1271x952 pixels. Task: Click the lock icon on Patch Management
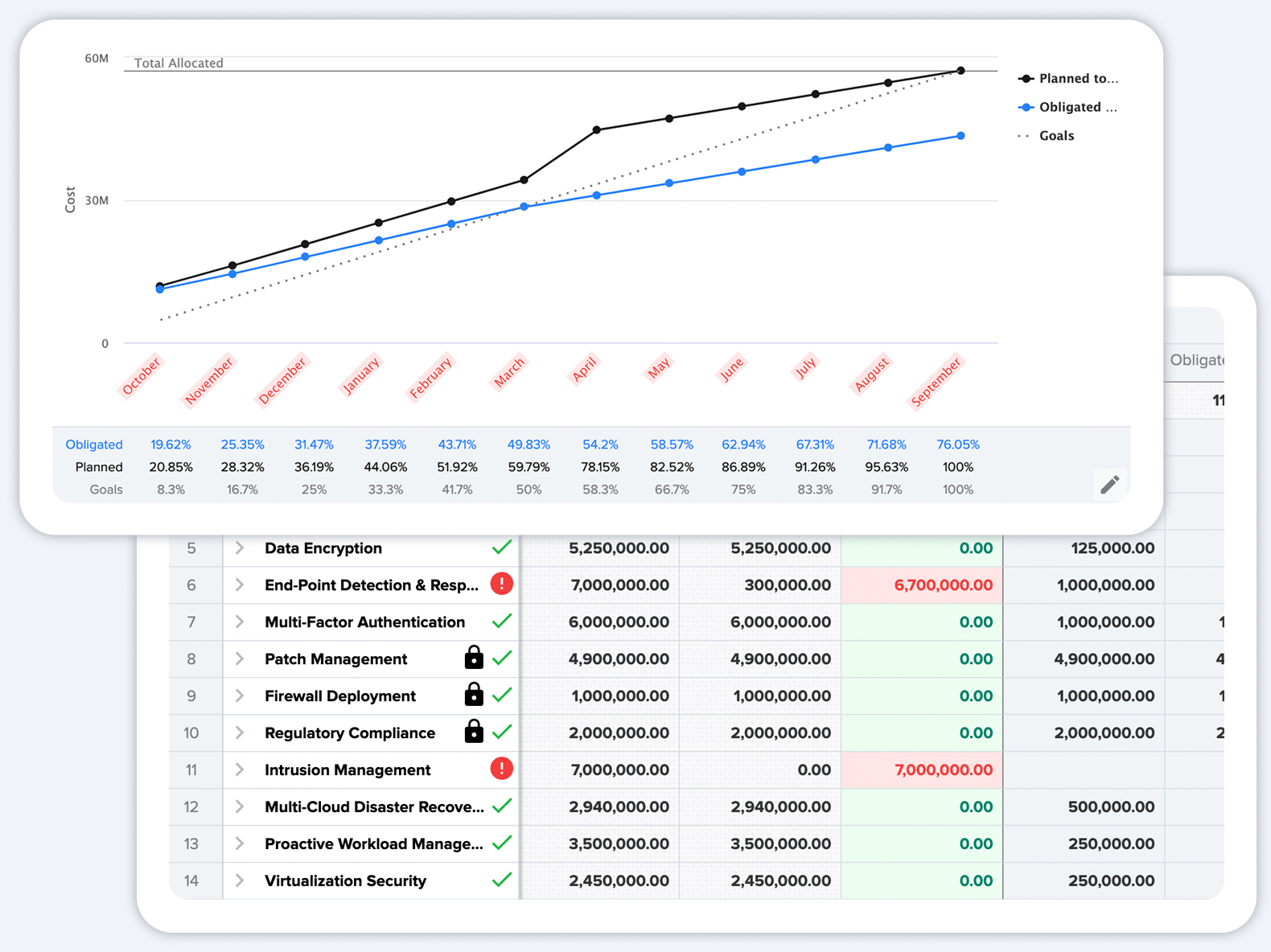(474, 658)
